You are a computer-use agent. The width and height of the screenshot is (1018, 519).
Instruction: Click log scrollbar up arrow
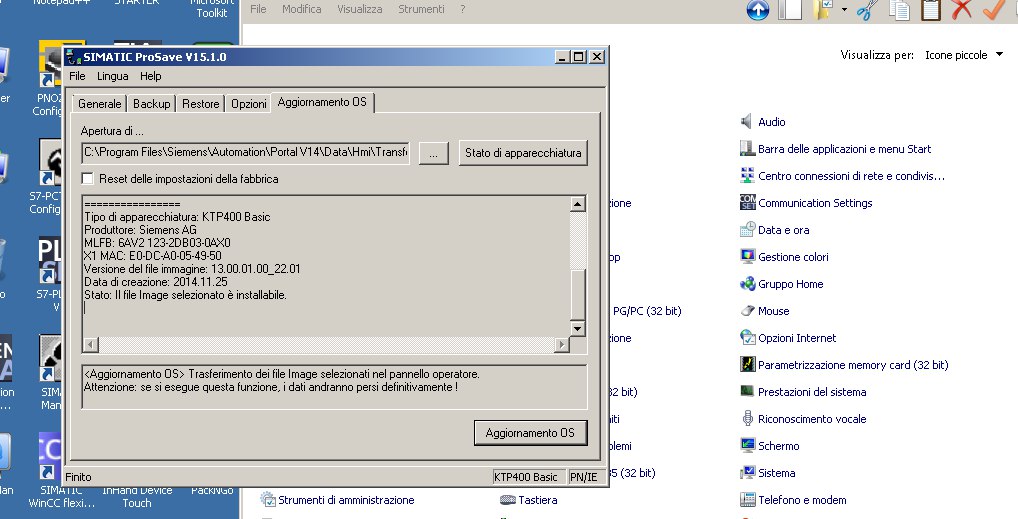[x=577, y=204]
